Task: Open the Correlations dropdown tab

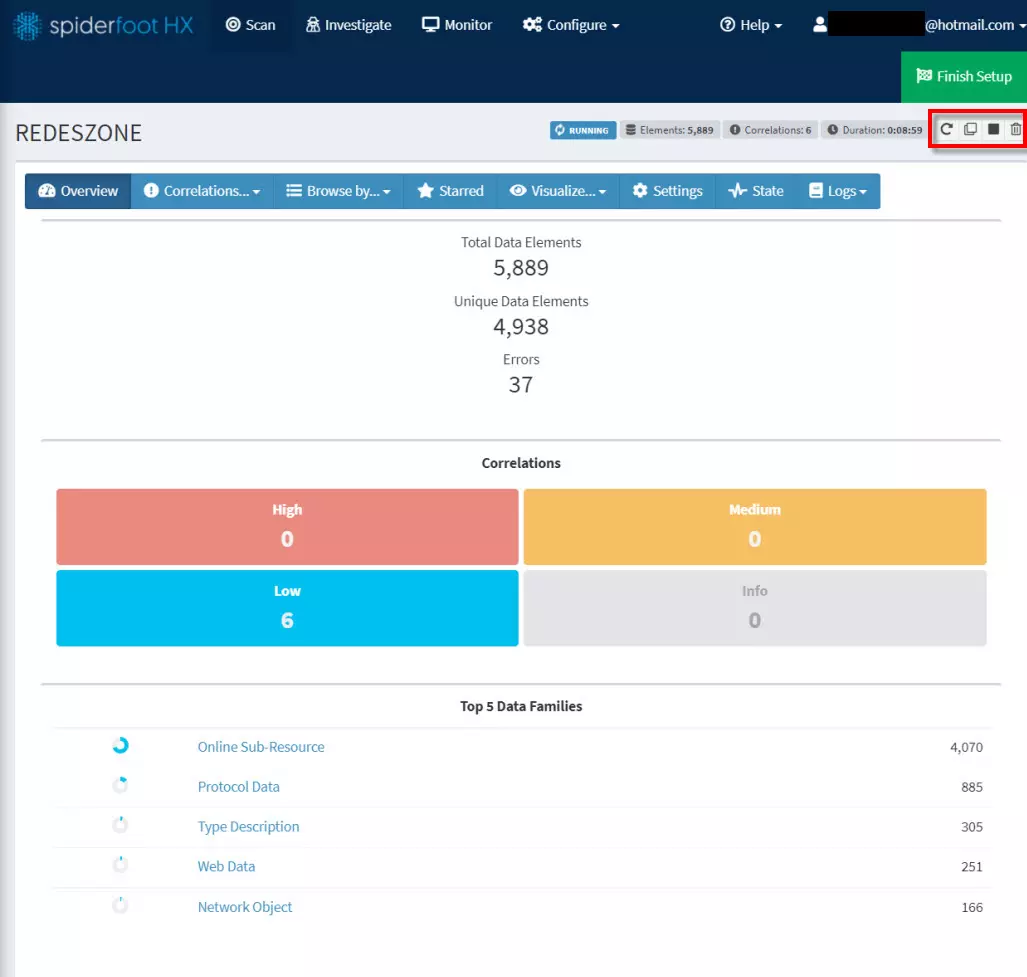Action: point(201,191)
